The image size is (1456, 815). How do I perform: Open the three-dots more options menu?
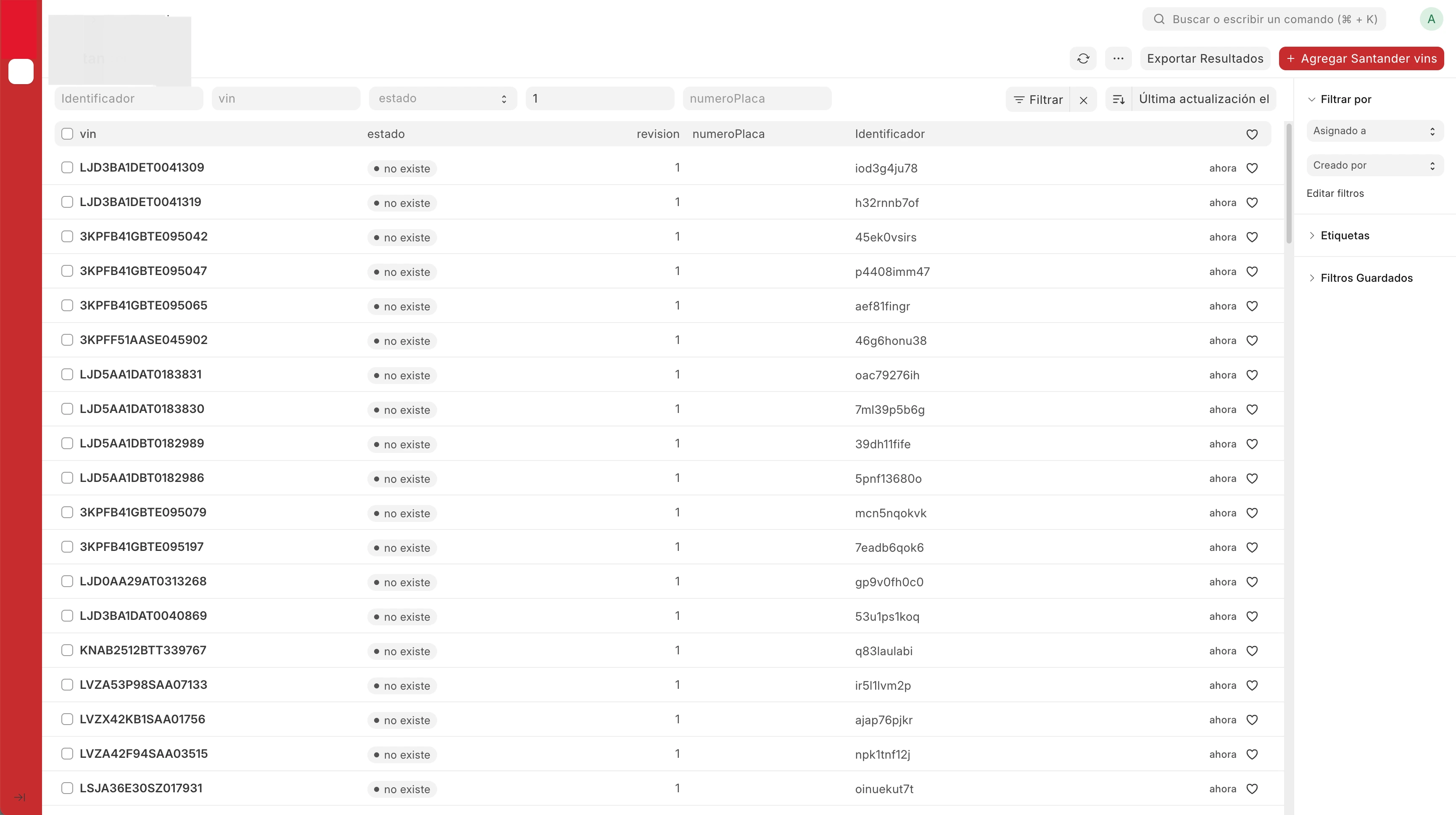point(1118,58)
